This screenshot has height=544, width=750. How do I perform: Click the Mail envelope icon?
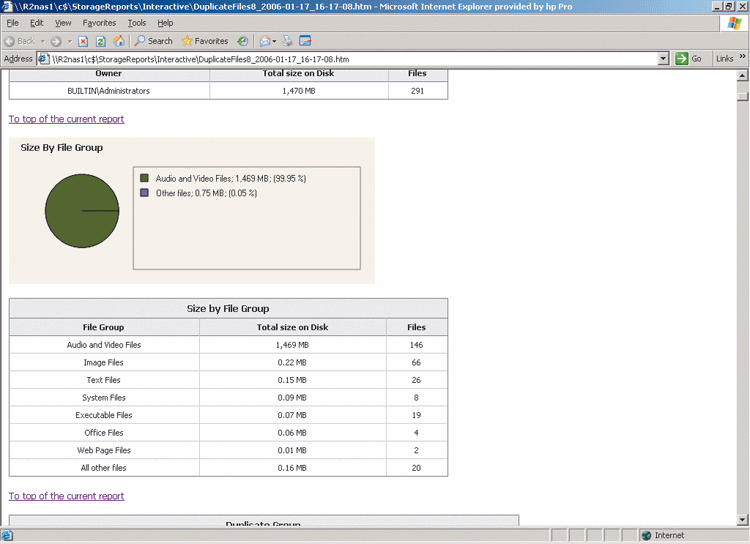click(265, 41)
